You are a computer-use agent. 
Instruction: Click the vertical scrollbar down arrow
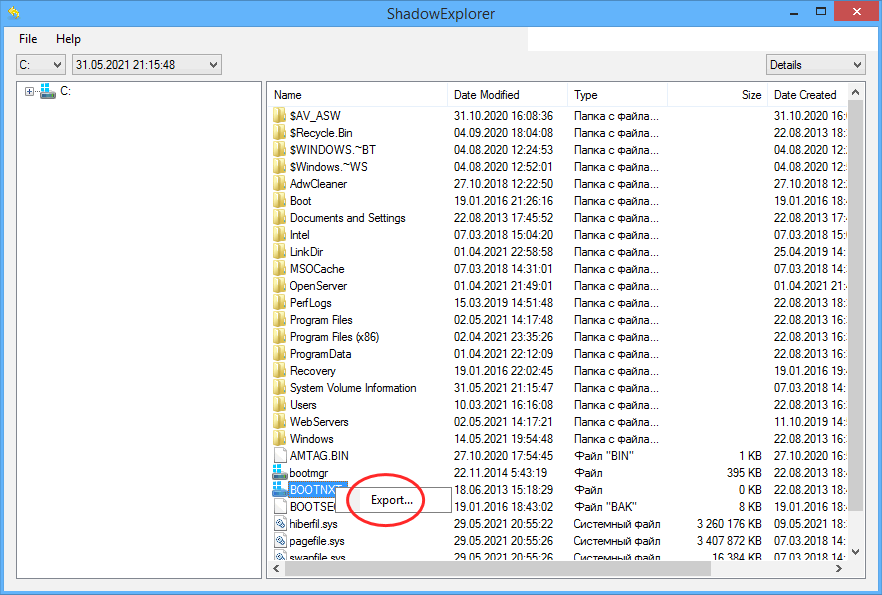point(856,551)
